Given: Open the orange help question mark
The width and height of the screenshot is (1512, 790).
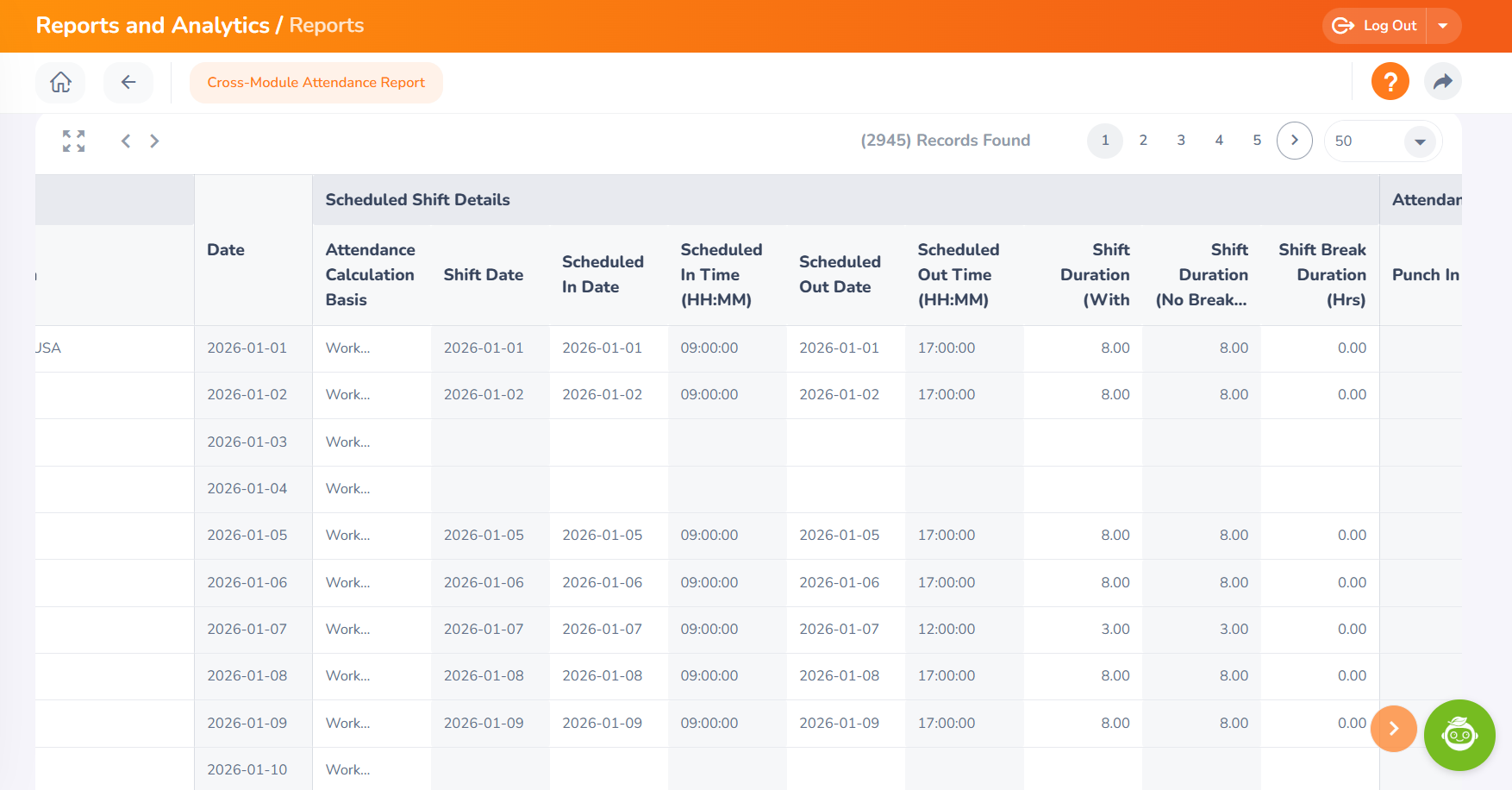Looking at the screenshot, I should click(1390, 82).
